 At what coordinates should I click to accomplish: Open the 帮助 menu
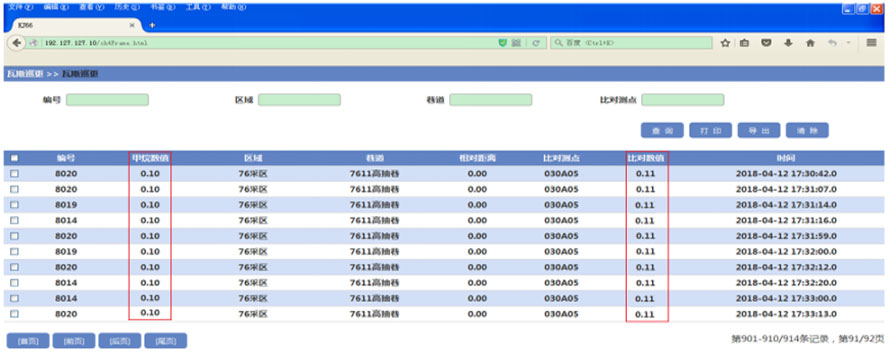pos(233,8)
